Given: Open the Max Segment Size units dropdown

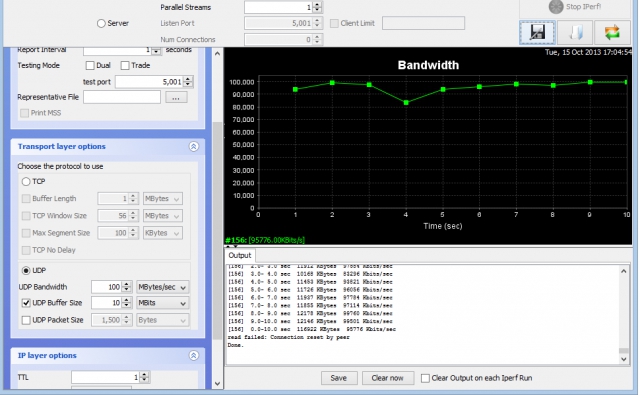Looking at the screenshot, I should point(163,233).
